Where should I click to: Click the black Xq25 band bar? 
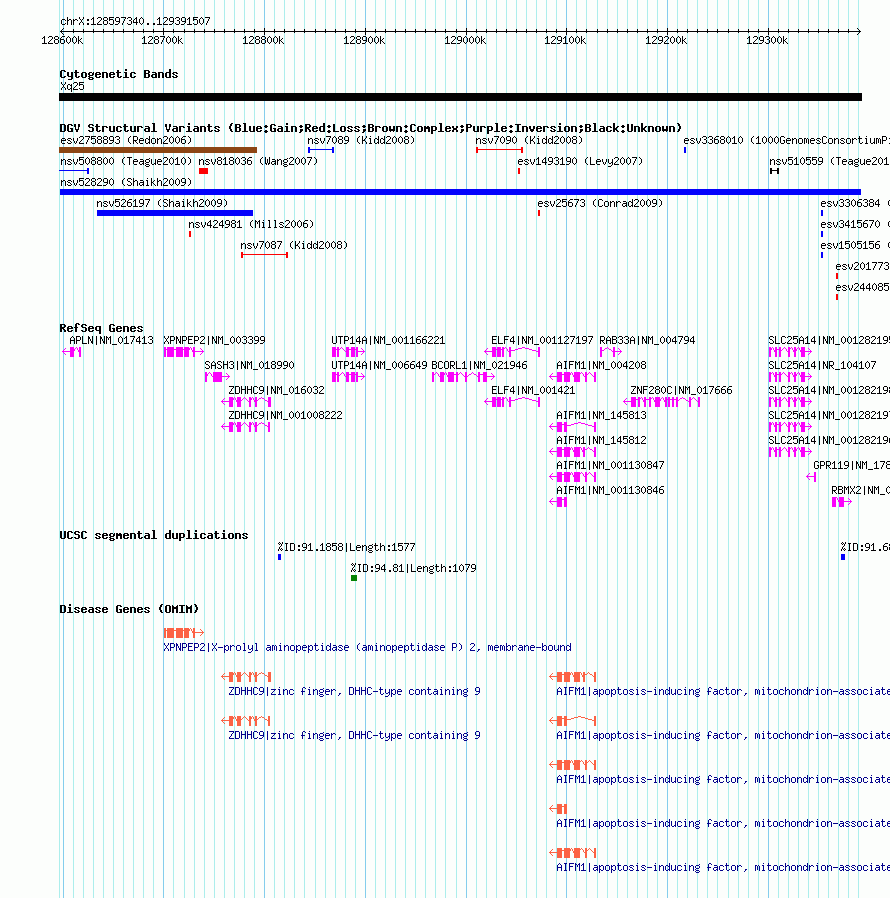pos(460,97)
